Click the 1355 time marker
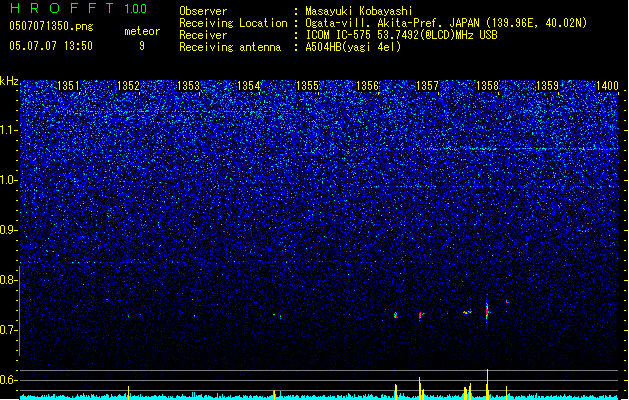629x400 pixels. click(307, 86)
